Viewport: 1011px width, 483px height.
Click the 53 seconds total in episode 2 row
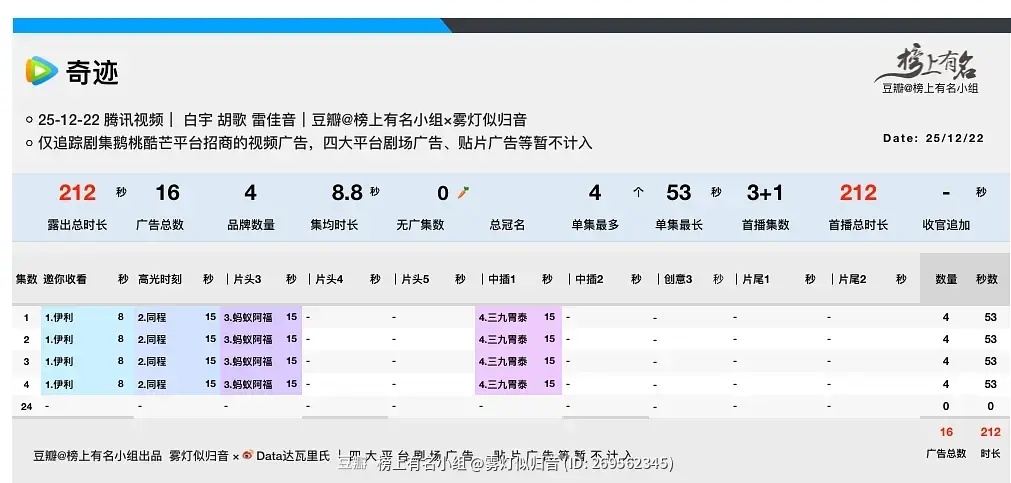click(990, 339)
